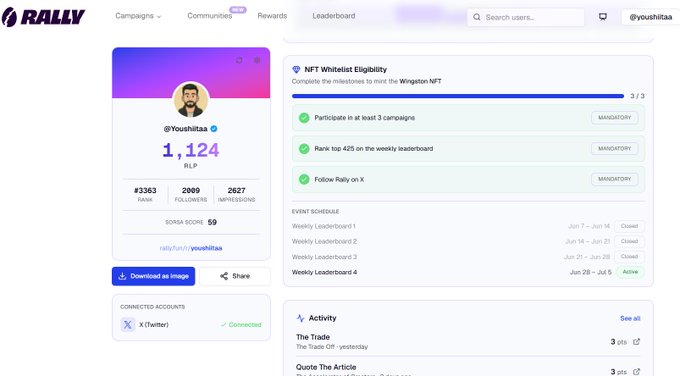Click Closed badge for Weekly Leaderboard 1

pos(629,226)
